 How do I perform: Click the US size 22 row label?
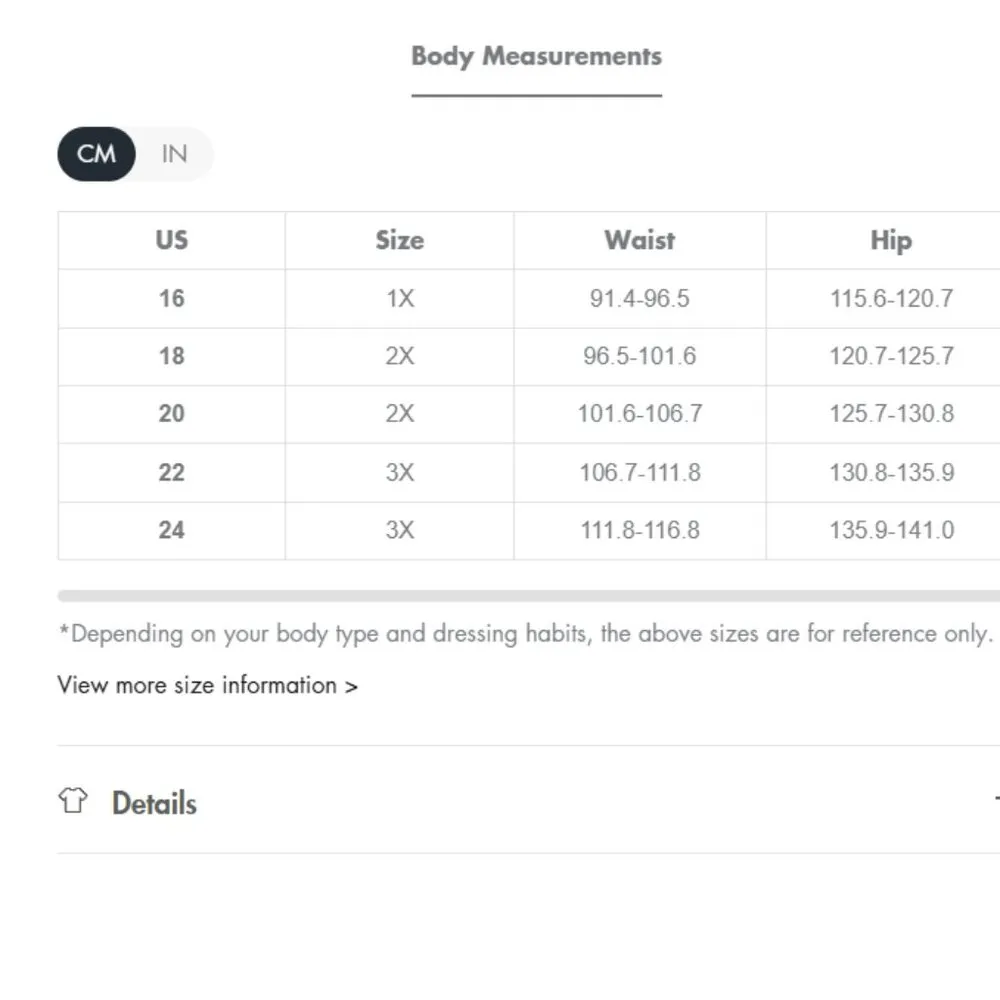point(171,472)
